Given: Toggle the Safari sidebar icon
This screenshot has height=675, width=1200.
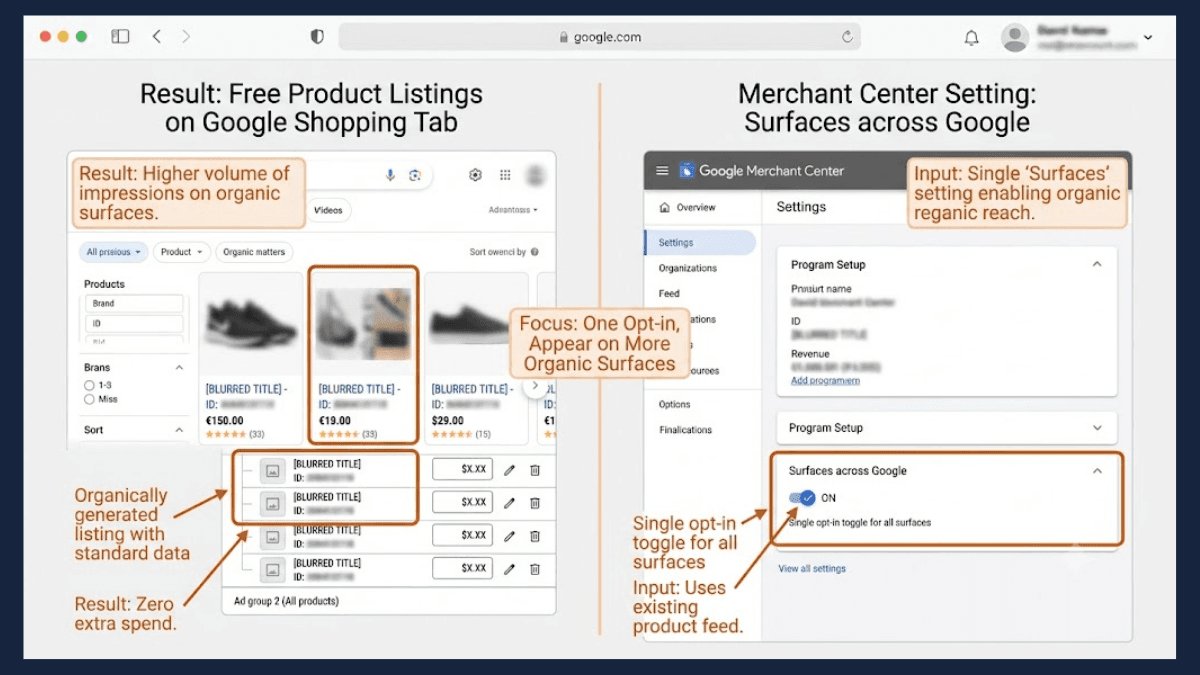Looking at the screenshot, I should 120,36.
